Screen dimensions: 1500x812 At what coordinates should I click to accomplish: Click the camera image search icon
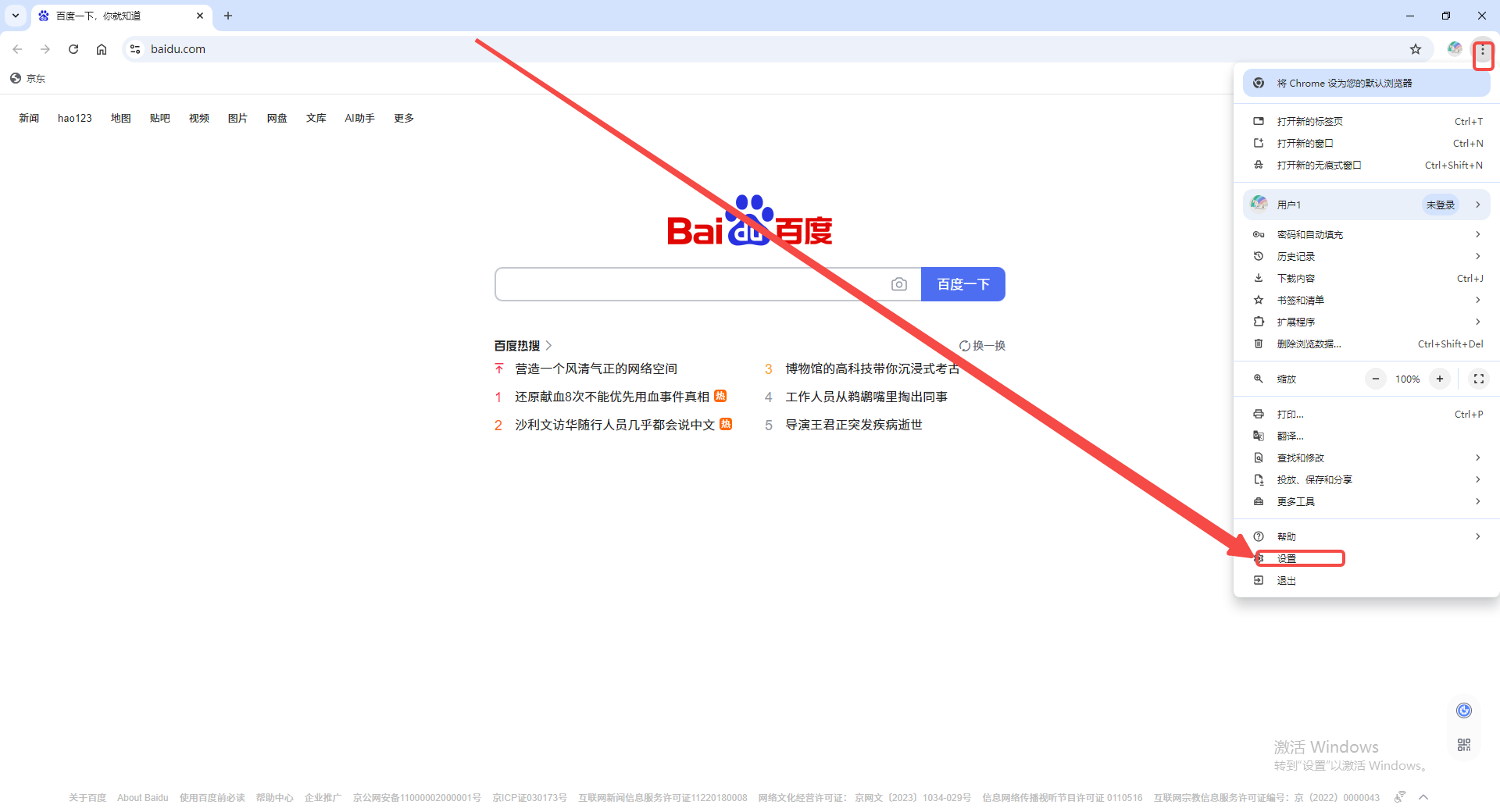click(x=899, y=284)
